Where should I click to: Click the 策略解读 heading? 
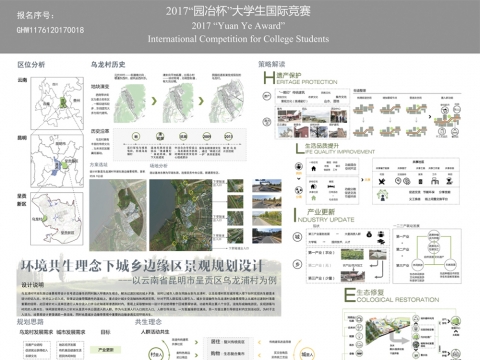pos(272,64)
